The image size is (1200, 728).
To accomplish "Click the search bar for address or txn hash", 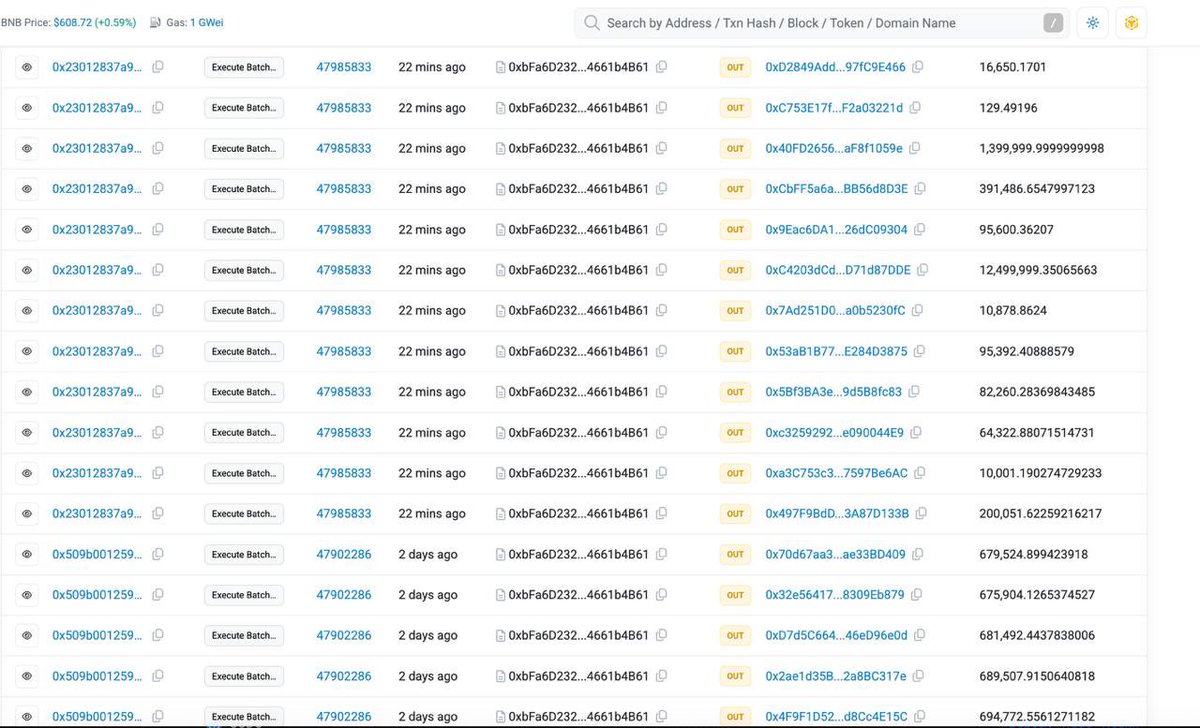I will click(x=821, y=23).
